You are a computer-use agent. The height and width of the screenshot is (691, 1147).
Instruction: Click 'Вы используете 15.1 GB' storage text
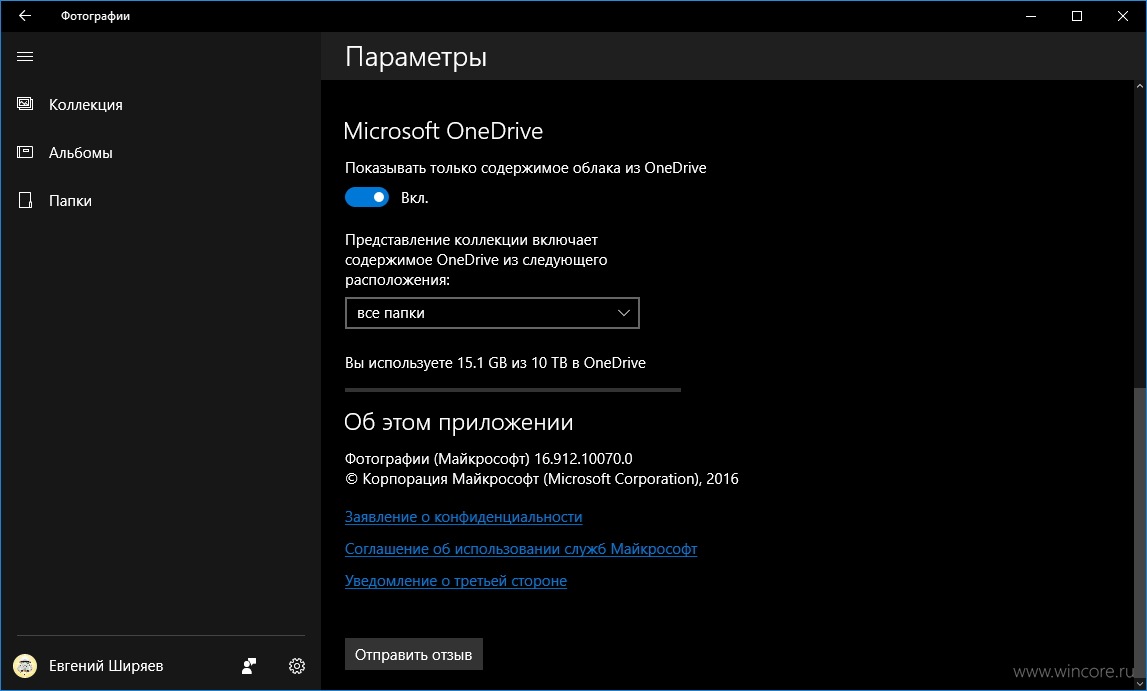coord(495,363)
